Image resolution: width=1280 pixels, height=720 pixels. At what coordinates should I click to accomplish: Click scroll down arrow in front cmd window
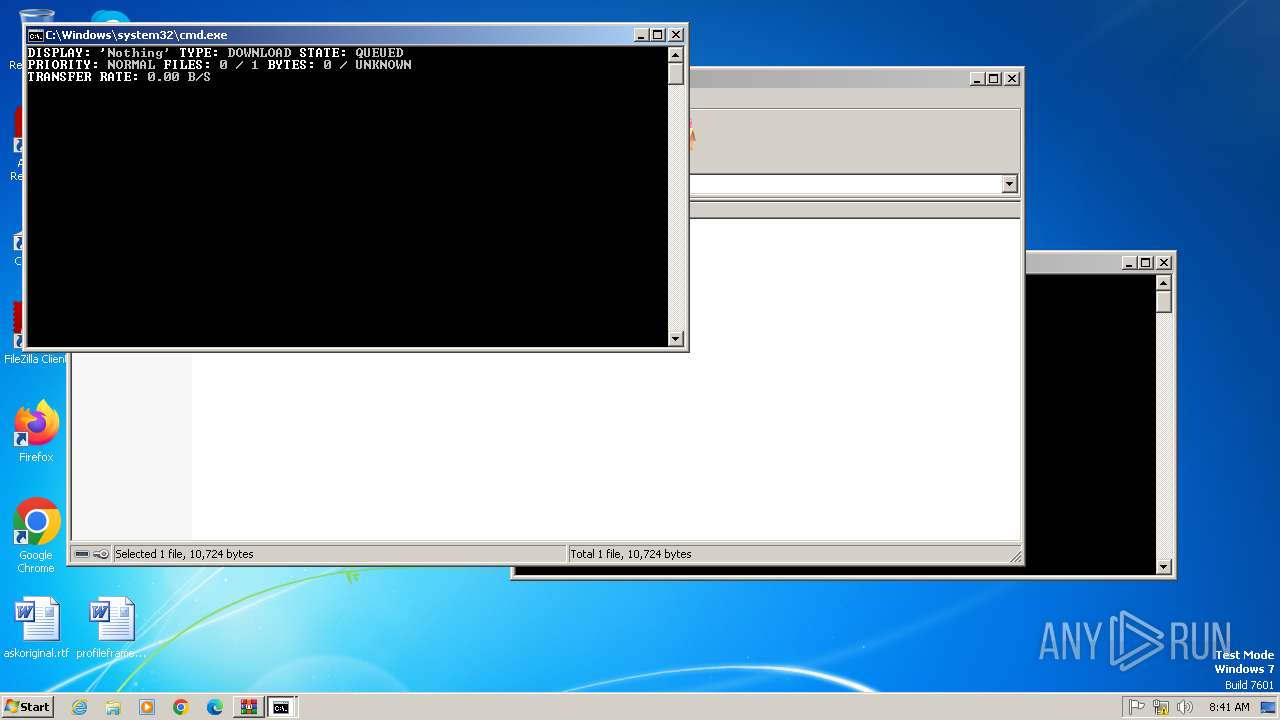click(x=676, y=339)
